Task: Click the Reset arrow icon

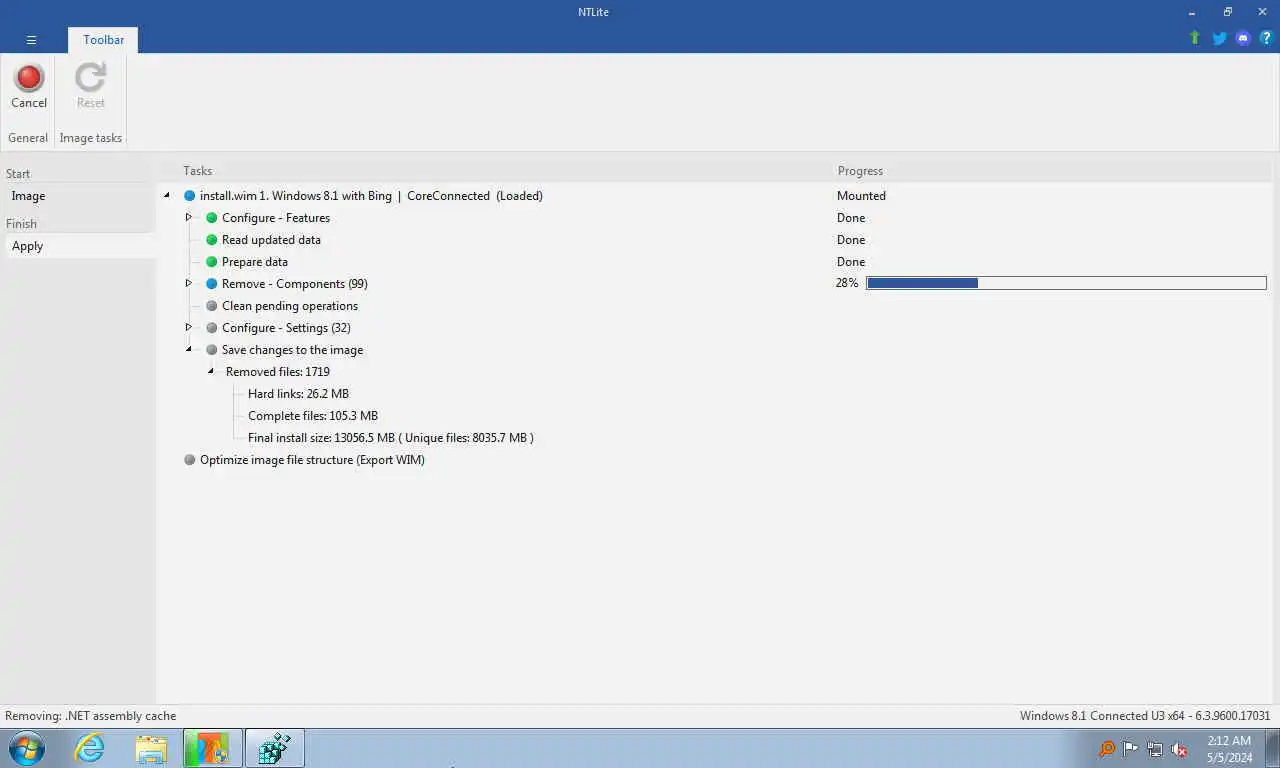Action: tap(91, 77)
